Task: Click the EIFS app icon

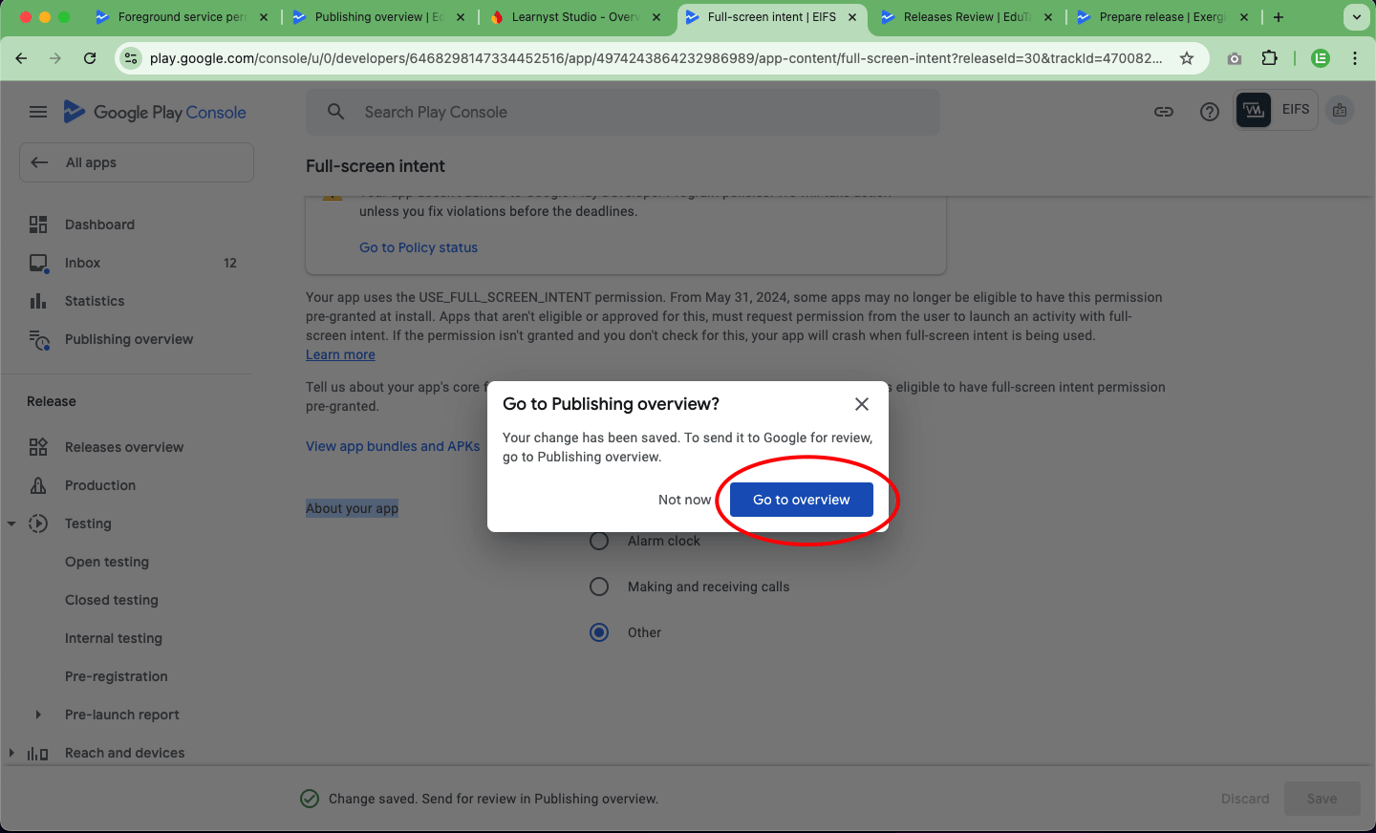Action: click(x=1253, y=110)
